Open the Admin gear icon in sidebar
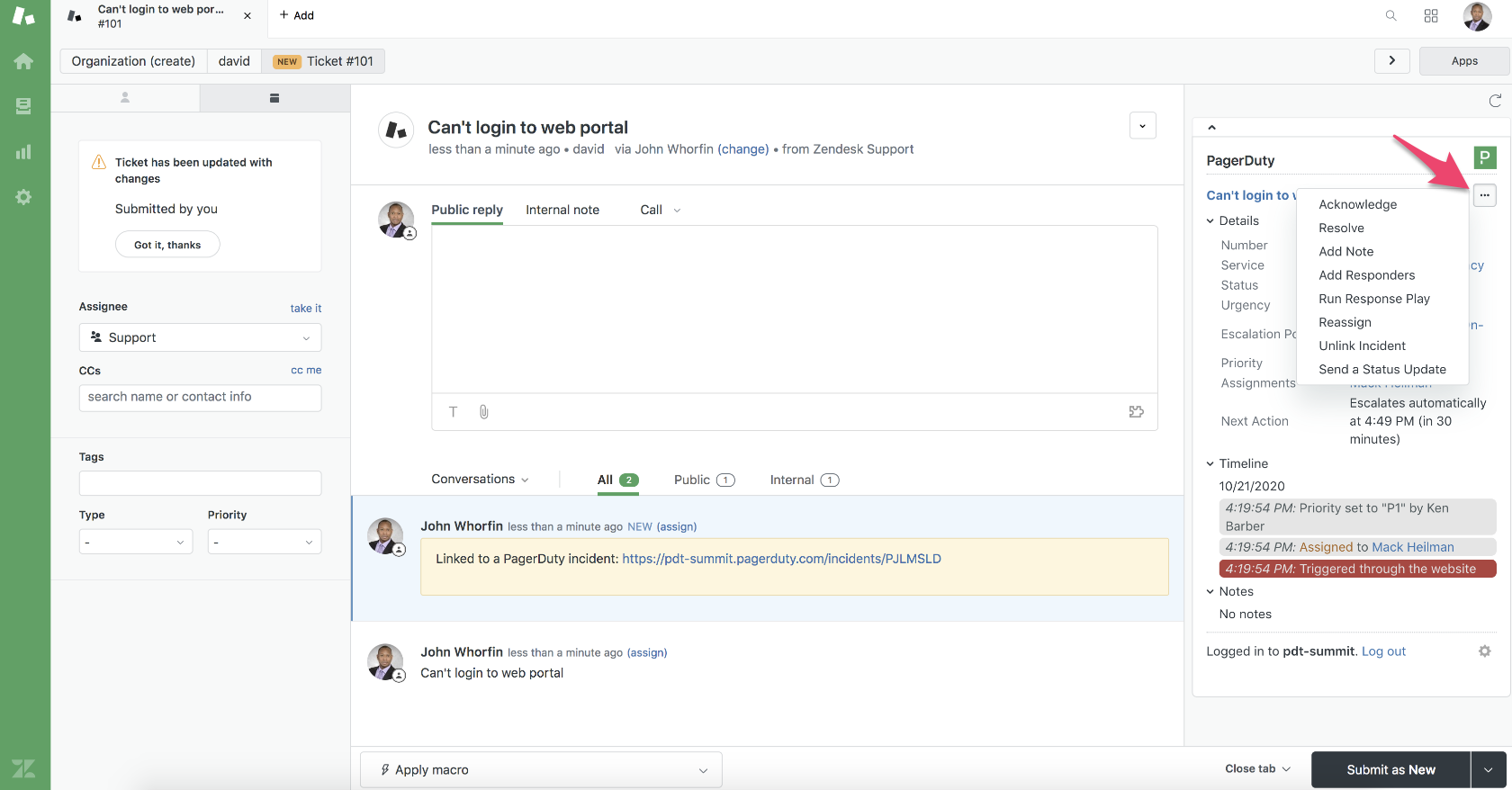1512x790 pixels. pos(23,197)
